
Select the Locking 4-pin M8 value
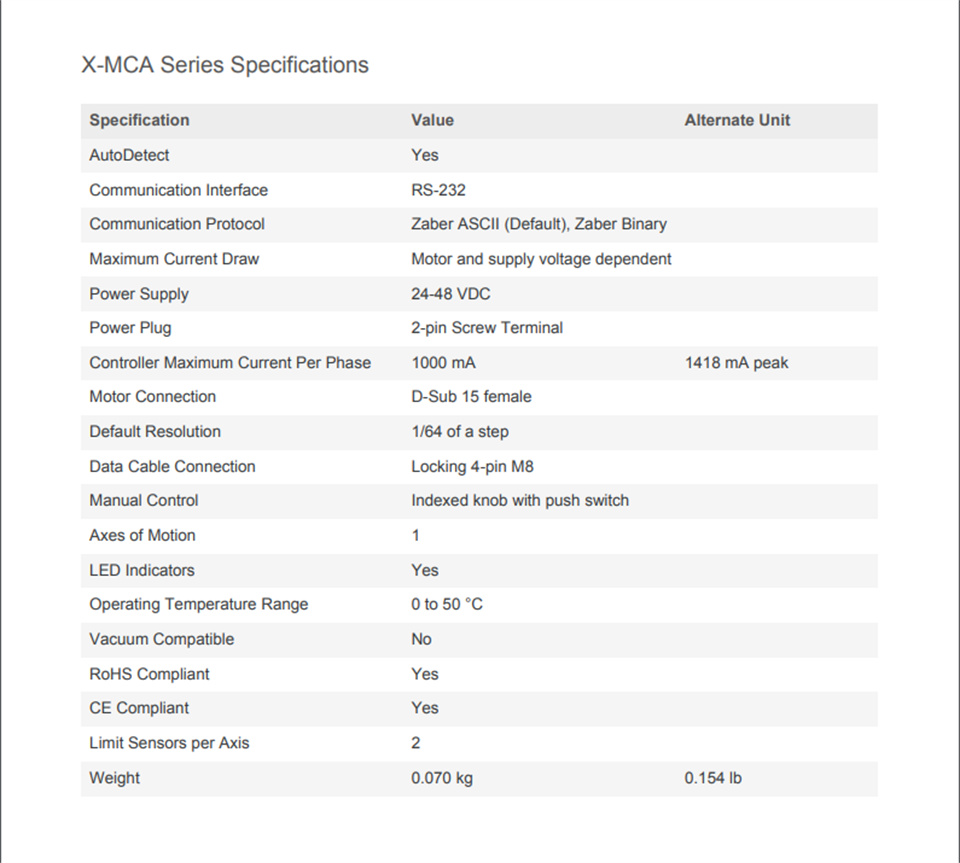pyautogui.click(x=473, y=466)
